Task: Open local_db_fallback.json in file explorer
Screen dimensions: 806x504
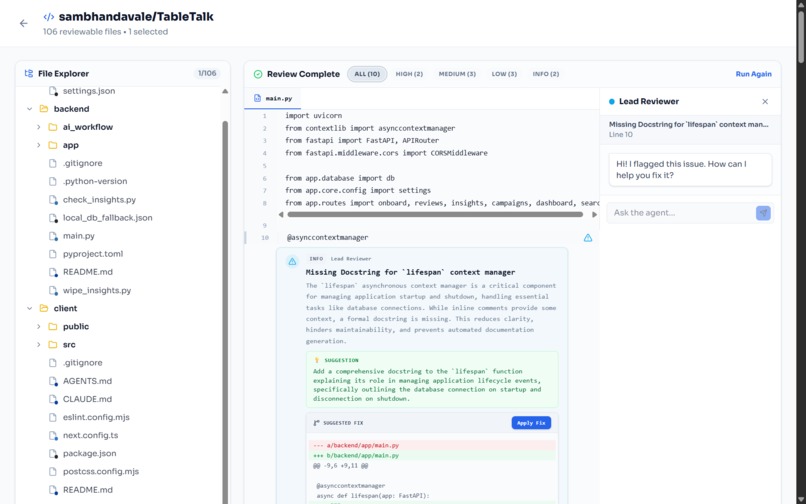Action: click(107, 218)
